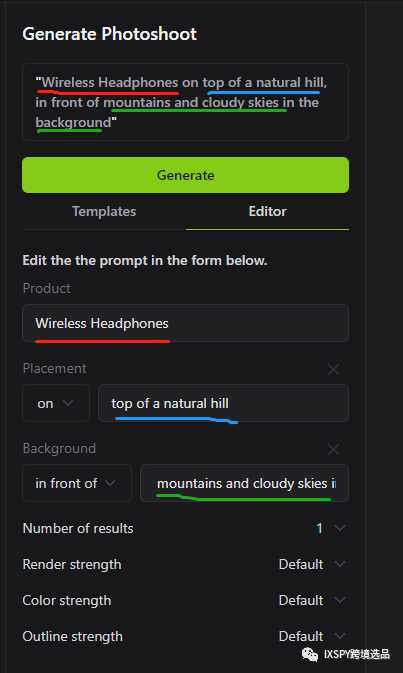Click the chevron beside the "on" selector
Screen dimensions: 403x673
tap(68, 403)
